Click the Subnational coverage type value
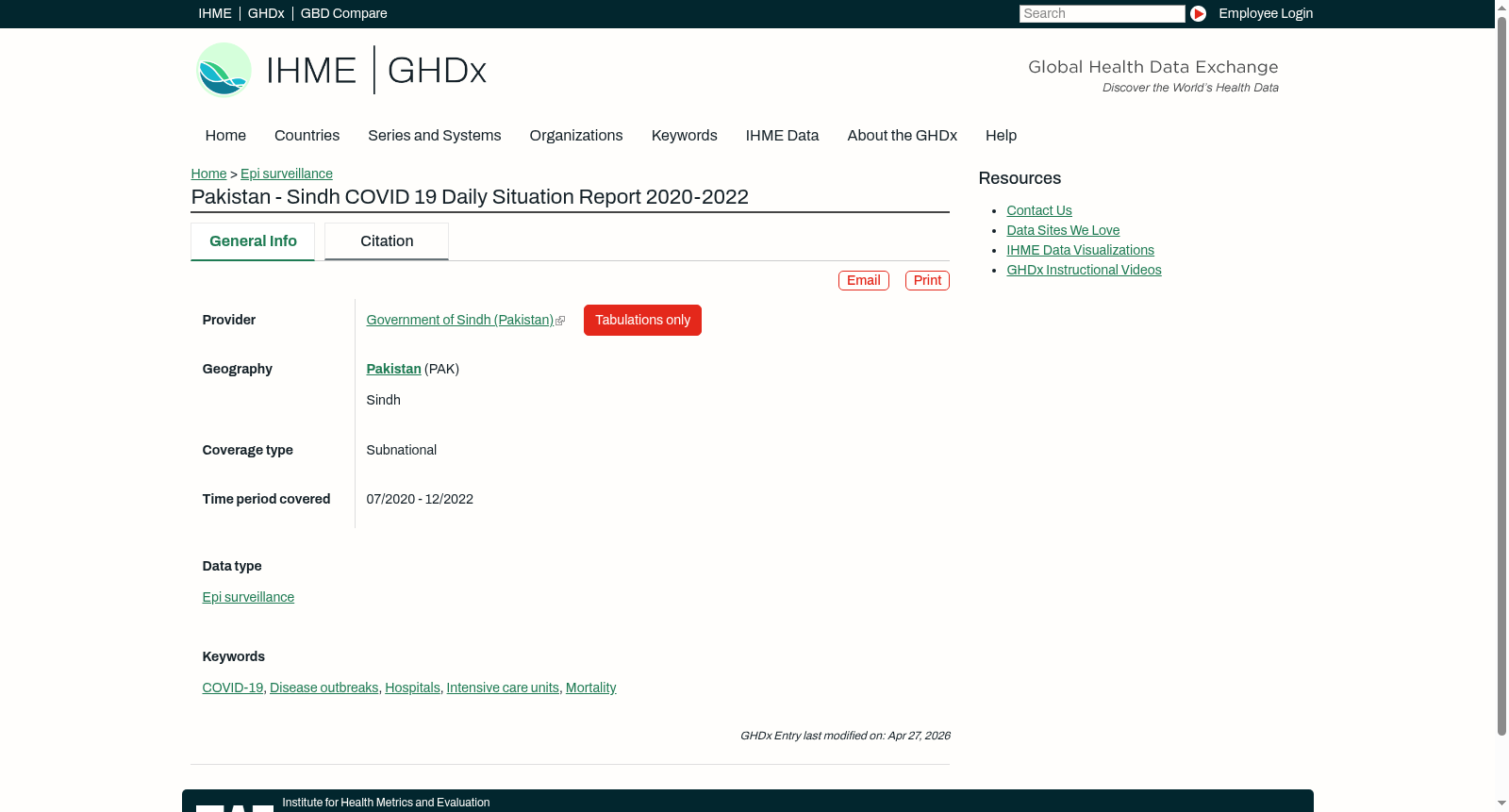Image resolution: width=1509 pixels, height=812 pixels. 401,450
